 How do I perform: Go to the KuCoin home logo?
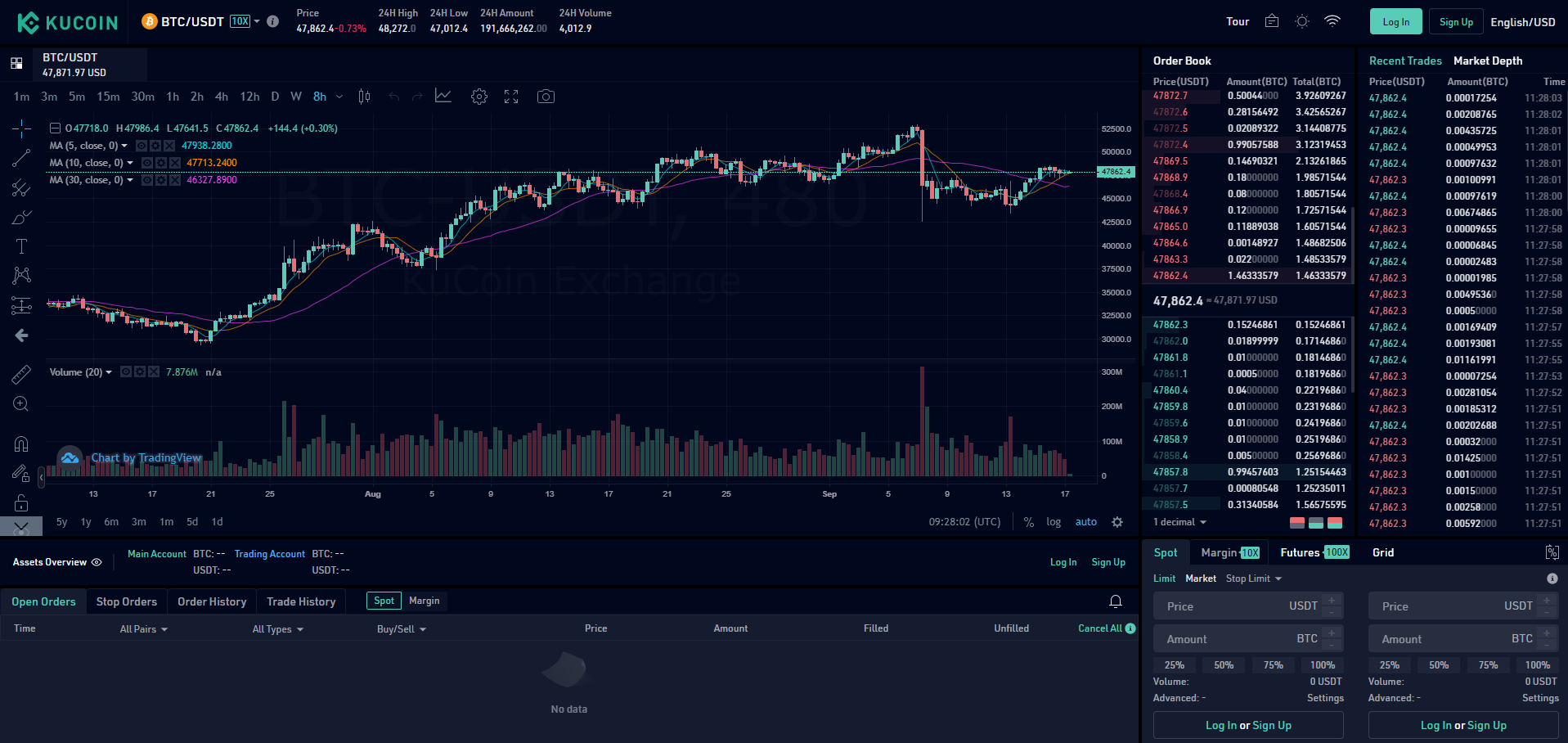click(68, 23)
